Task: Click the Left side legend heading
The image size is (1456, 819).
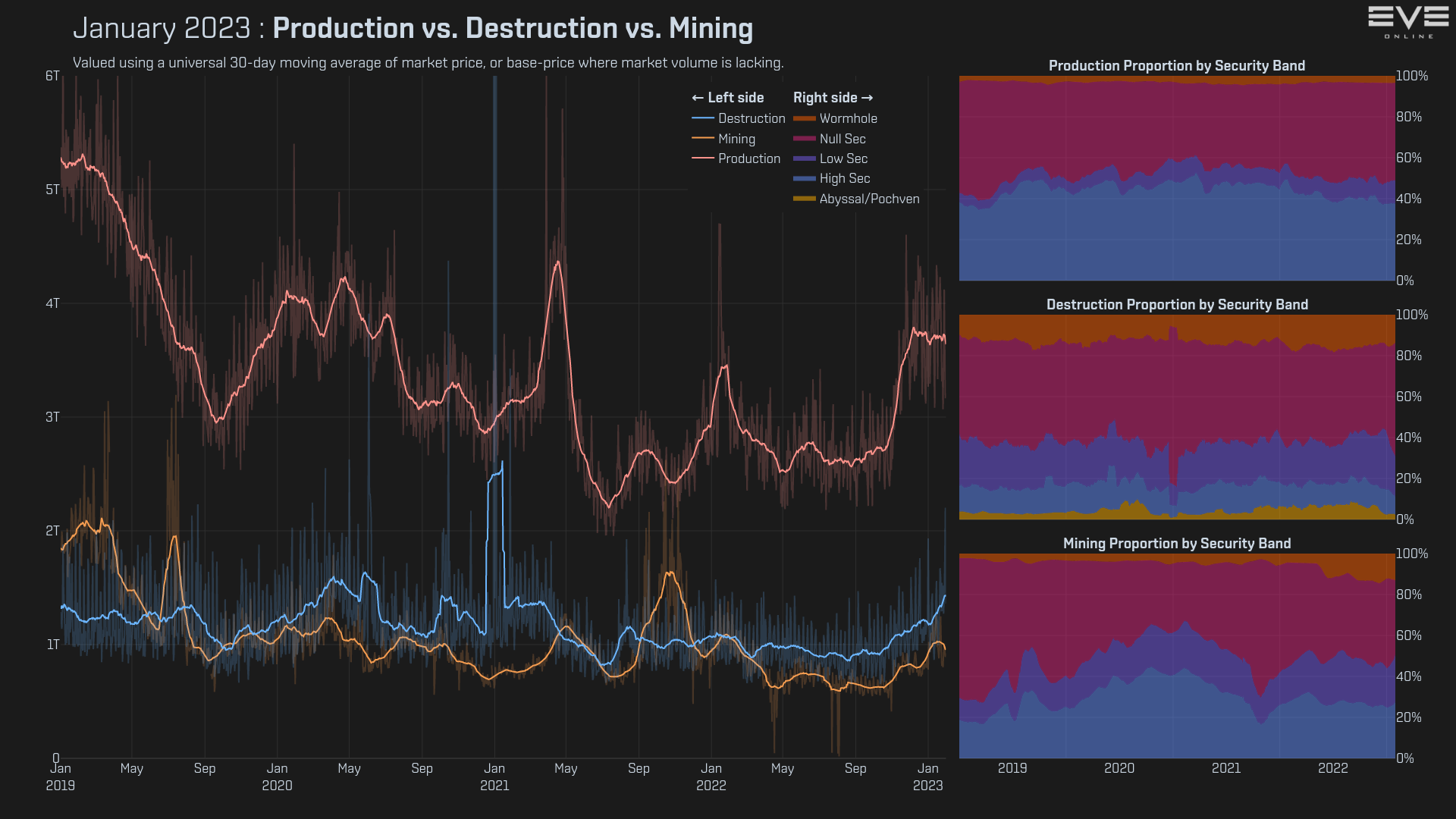Action: (x=728, y=98)
